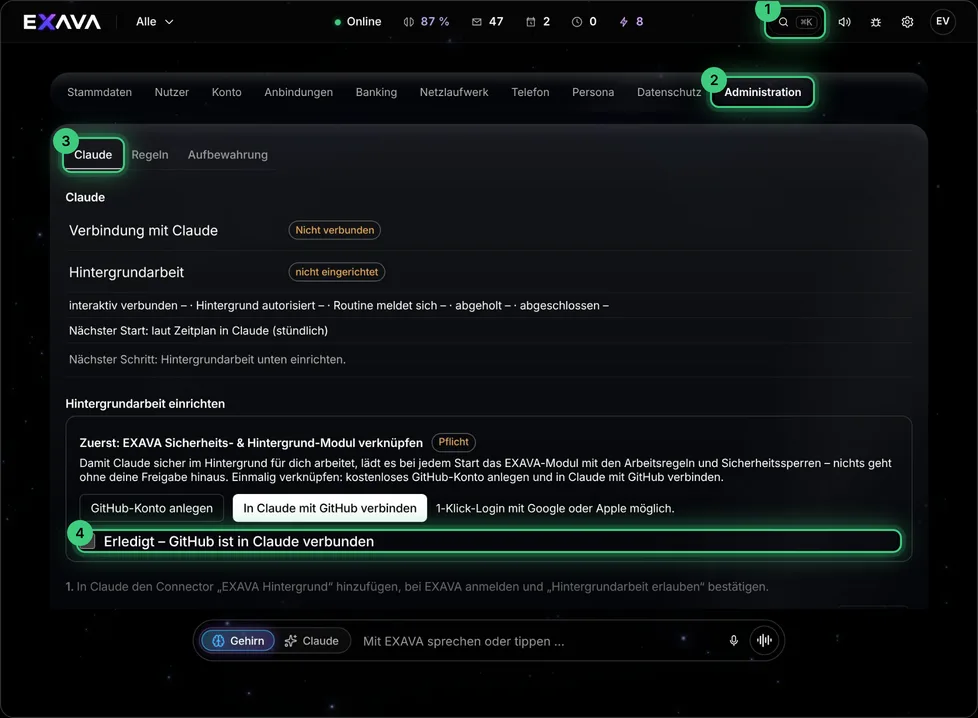Screen dimensions: 978x718
Task: Switch to the Persona tab
Action: (x=593, y=92)
